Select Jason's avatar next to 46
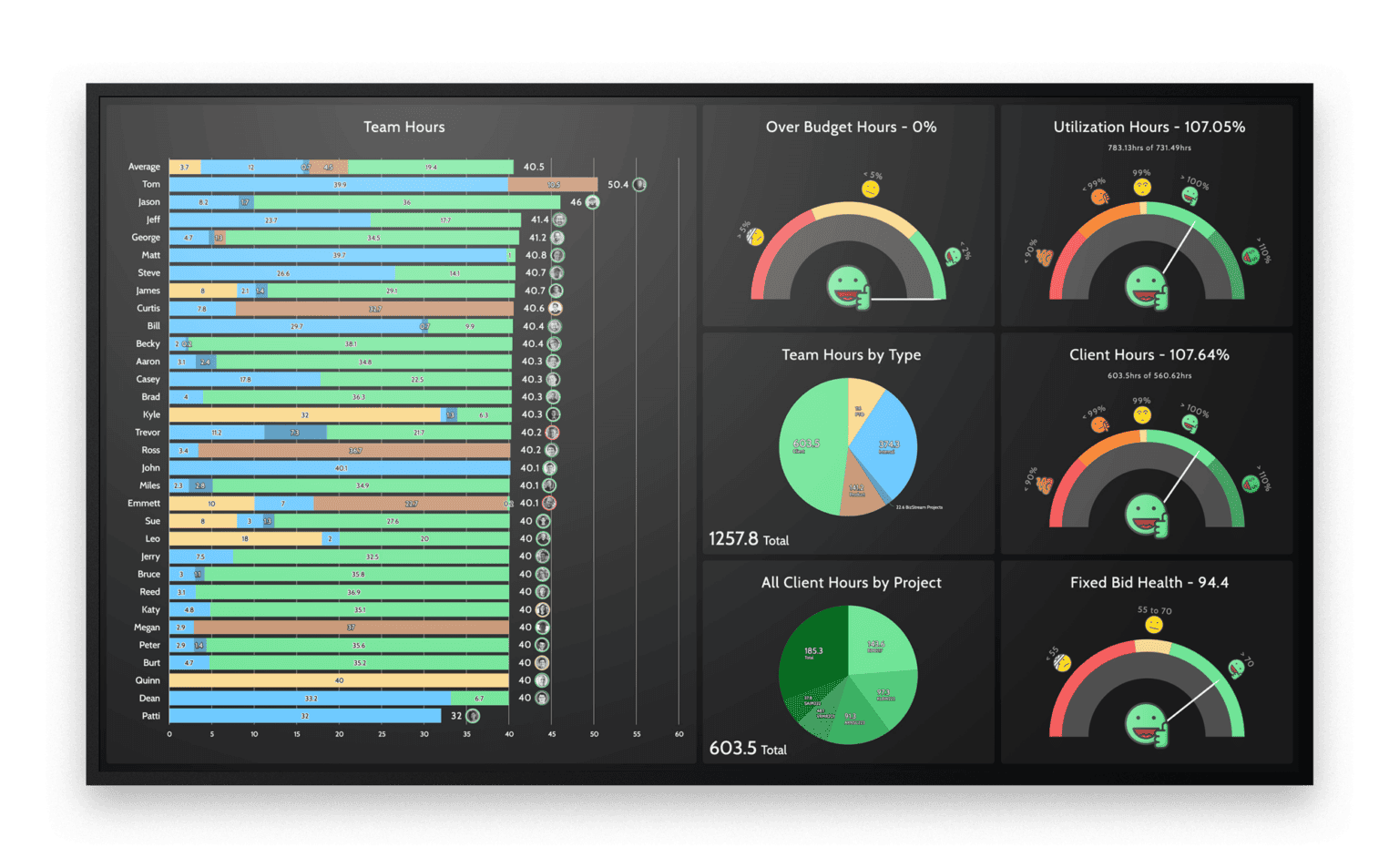The width and height of the screenshot is (1399, 868). [x=593, y=202]
